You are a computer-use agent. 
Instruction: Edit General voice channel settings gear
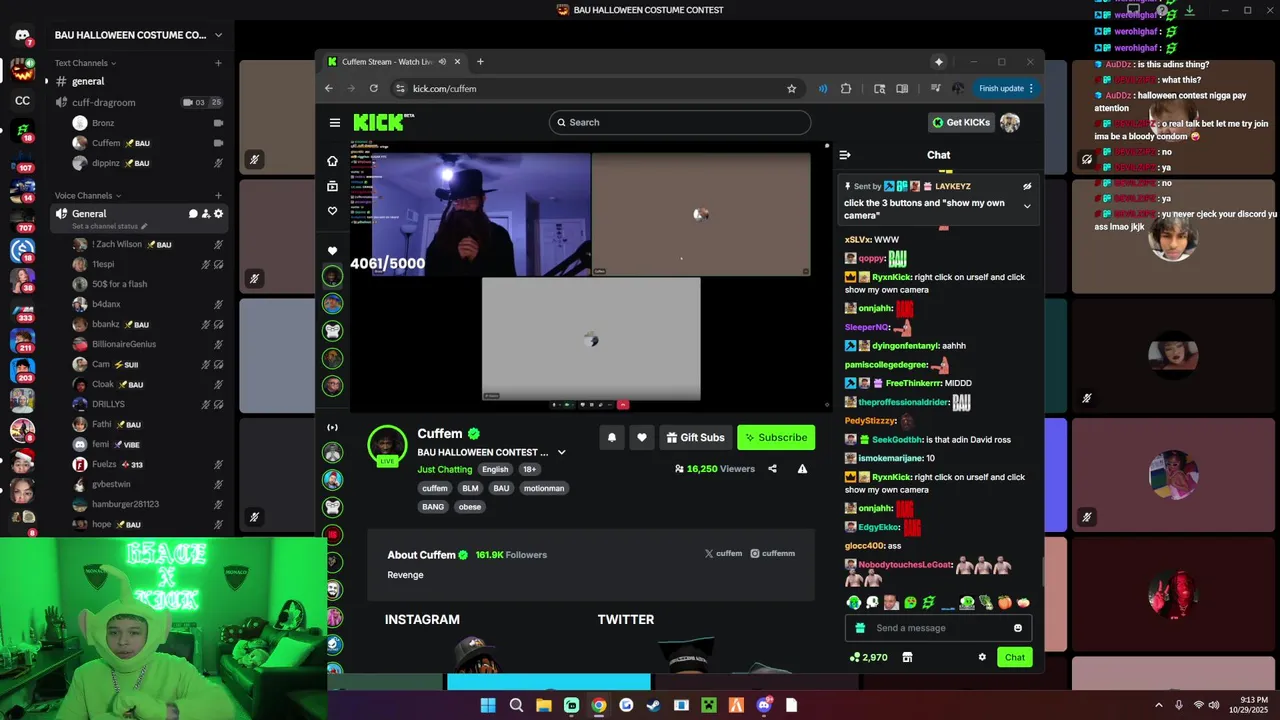point(219,213)
